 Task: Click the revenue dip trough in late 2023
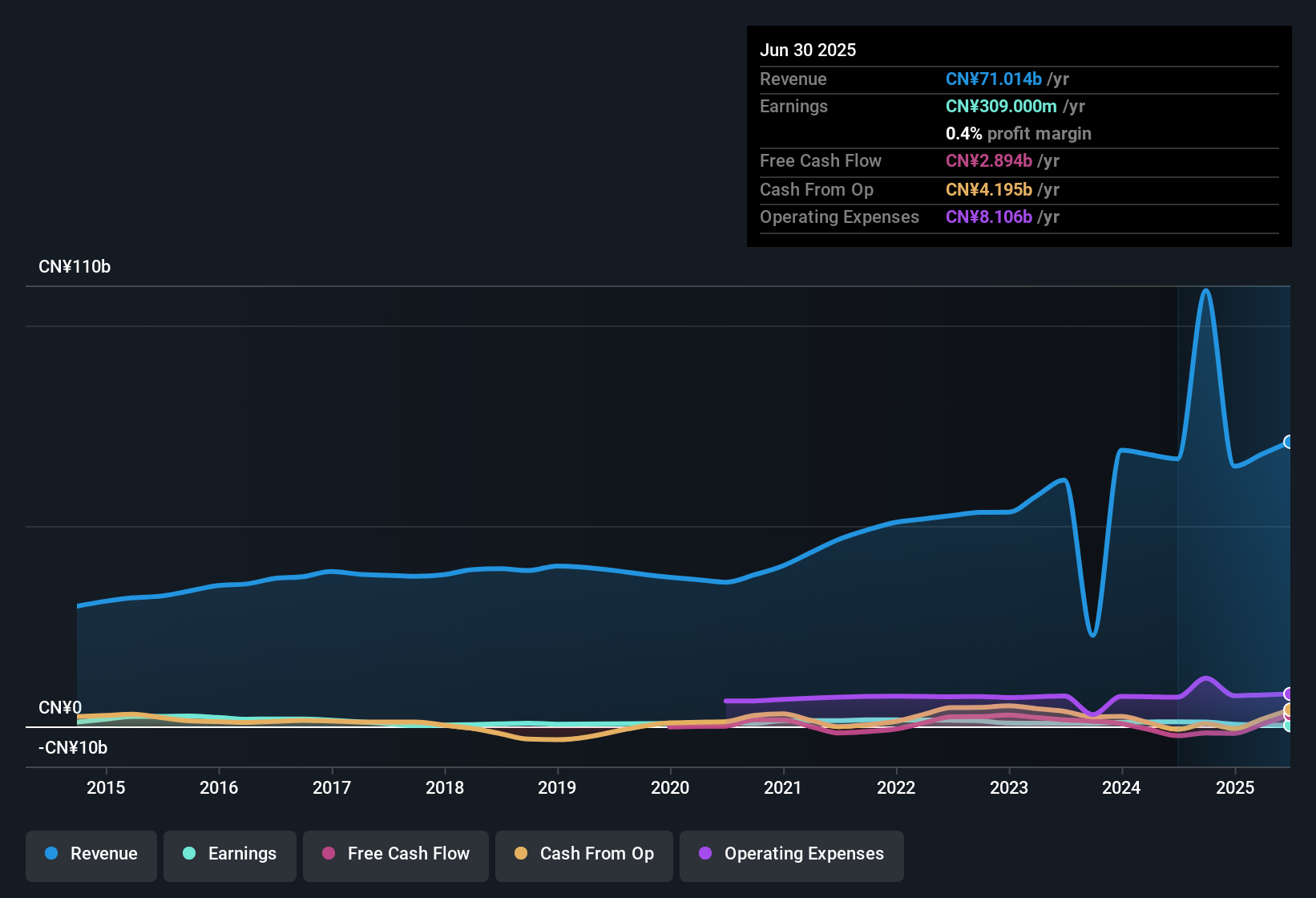(x=1092, y=635)
